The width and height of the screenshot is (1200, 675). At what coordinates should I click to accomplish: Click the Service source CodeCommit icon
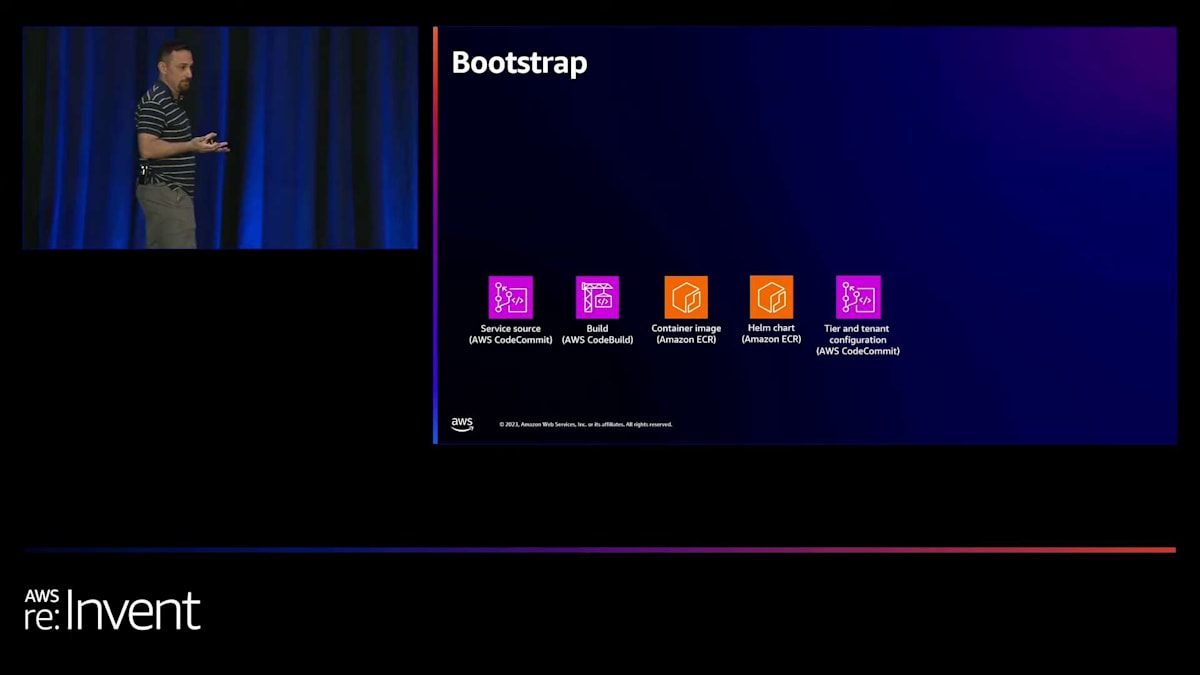tap(510, 297)
